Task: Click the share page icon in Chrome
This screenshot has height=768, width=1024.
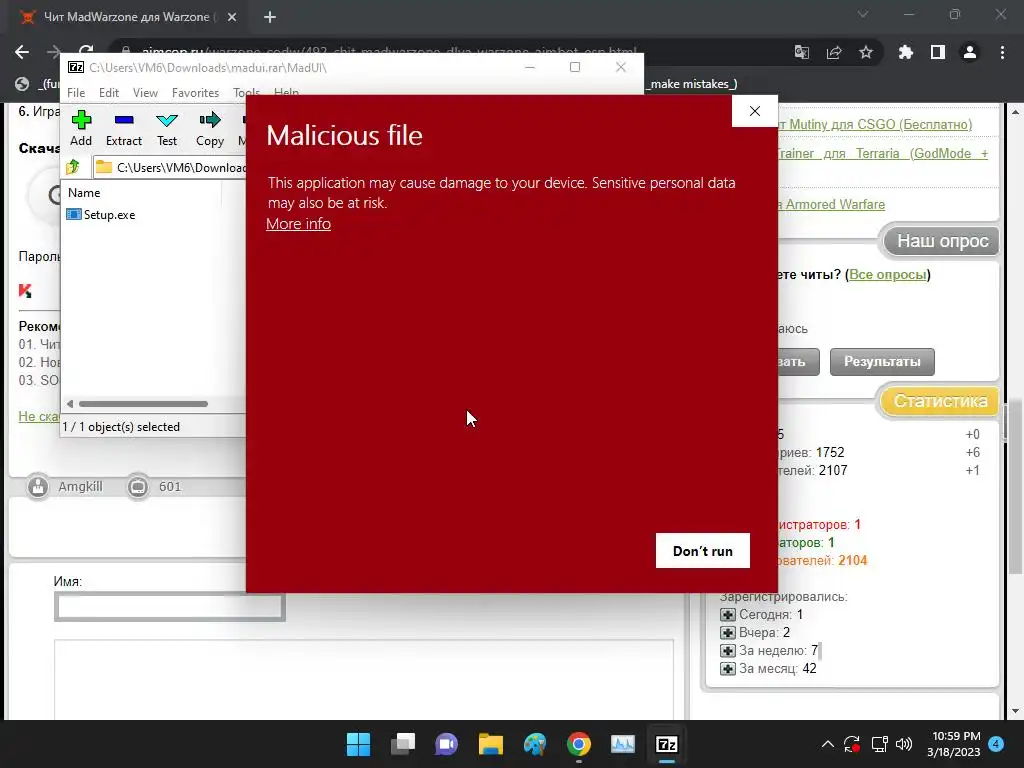Action: [833, 52]
